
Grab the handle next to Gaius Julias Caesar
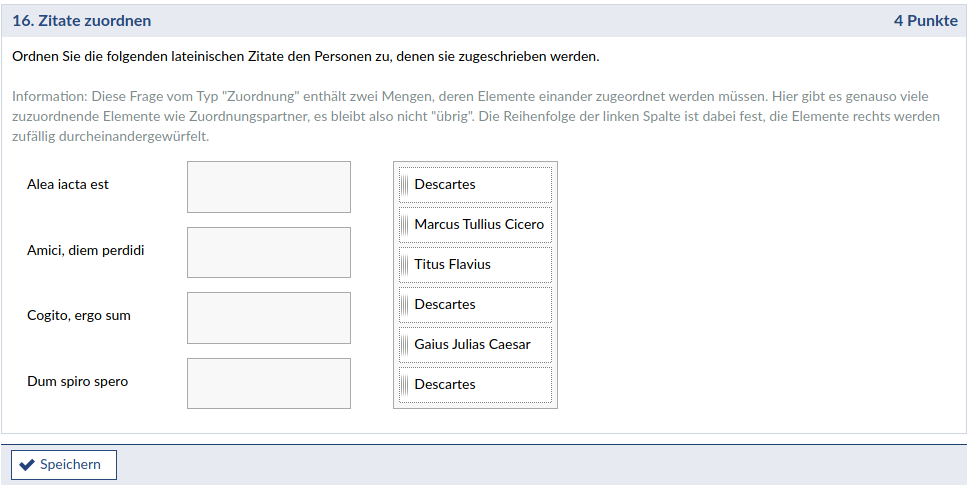point(404,345)
